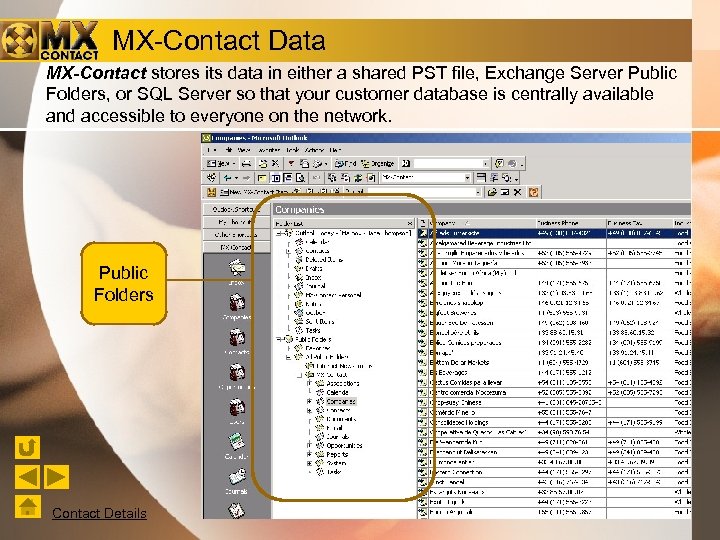Click the Organize button
Screen dimensions: 720x540
[x=378, y=163]
